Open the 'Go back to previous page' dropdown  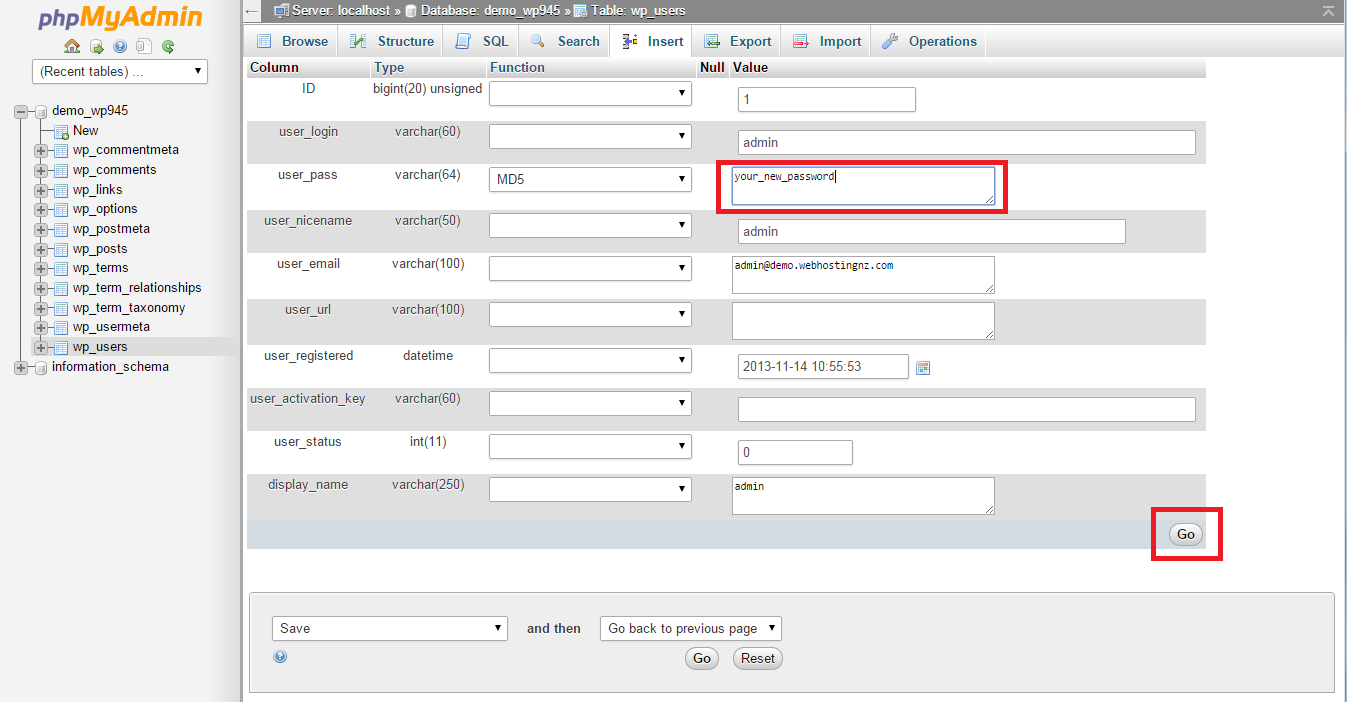pos(690,629)
